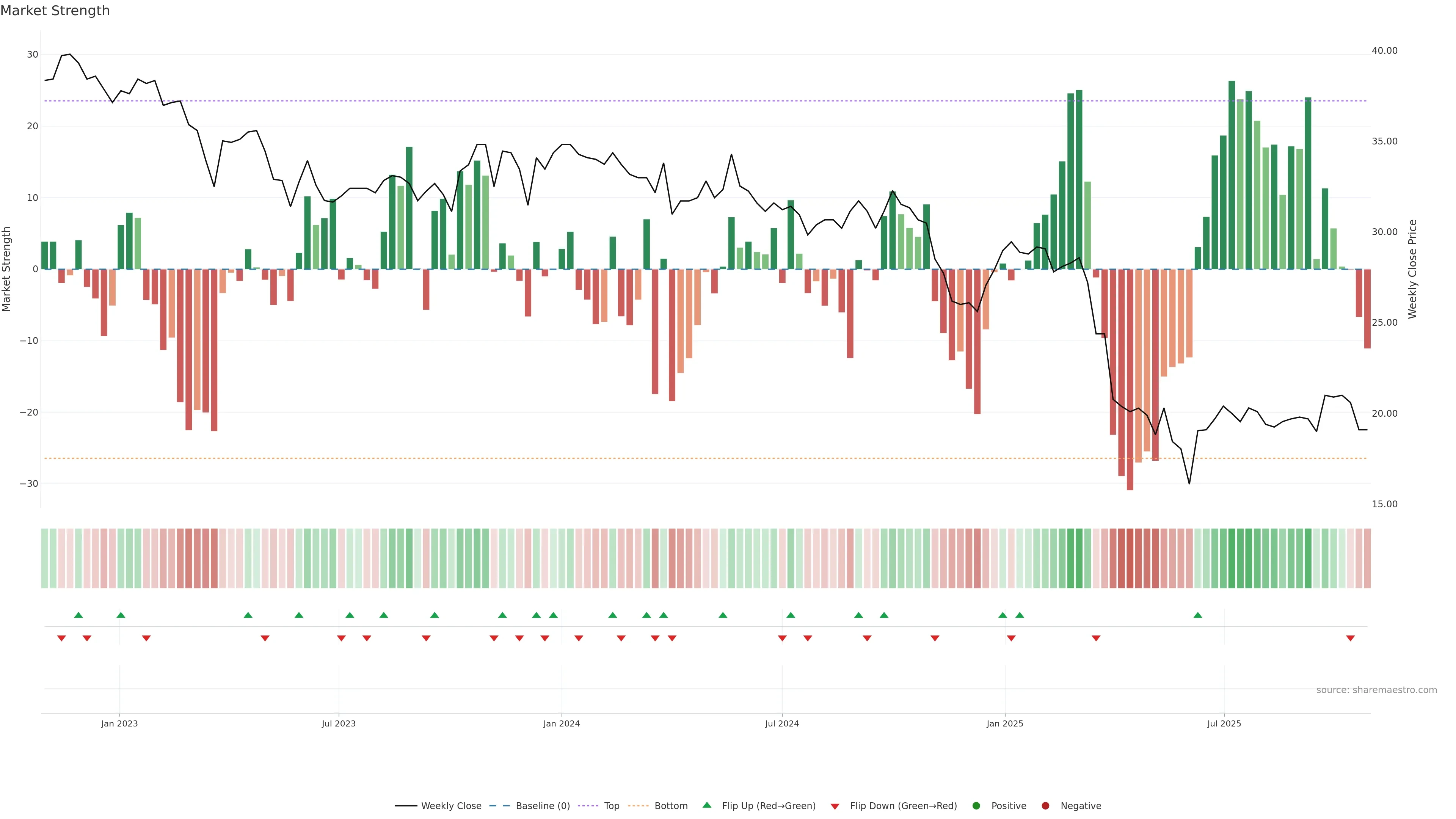
Task: Toggle the purple Top legend entry
Action: pos(611,806)
